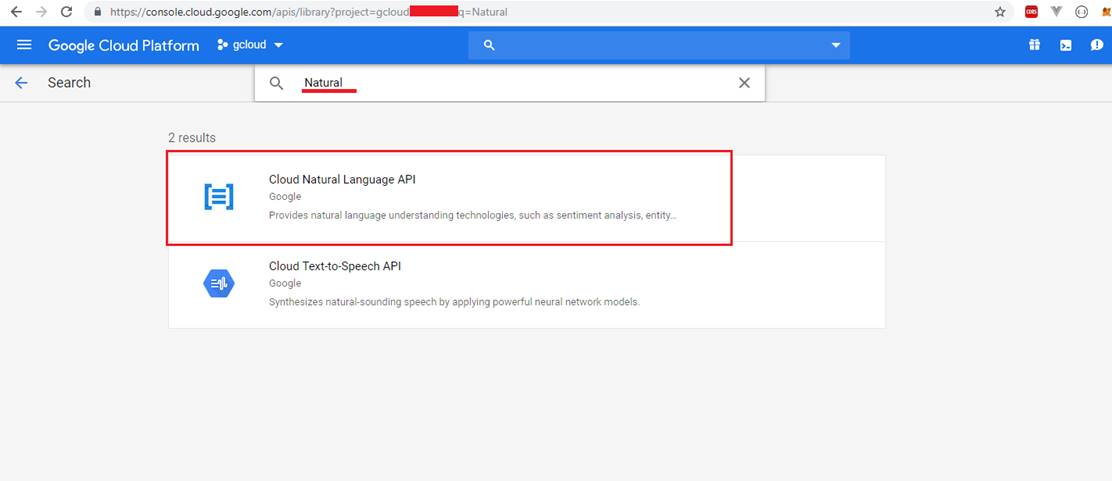Click the Cloud Natural Language API icon
The height and width of the screenshot is (481, 1112).
click(218, 197)
